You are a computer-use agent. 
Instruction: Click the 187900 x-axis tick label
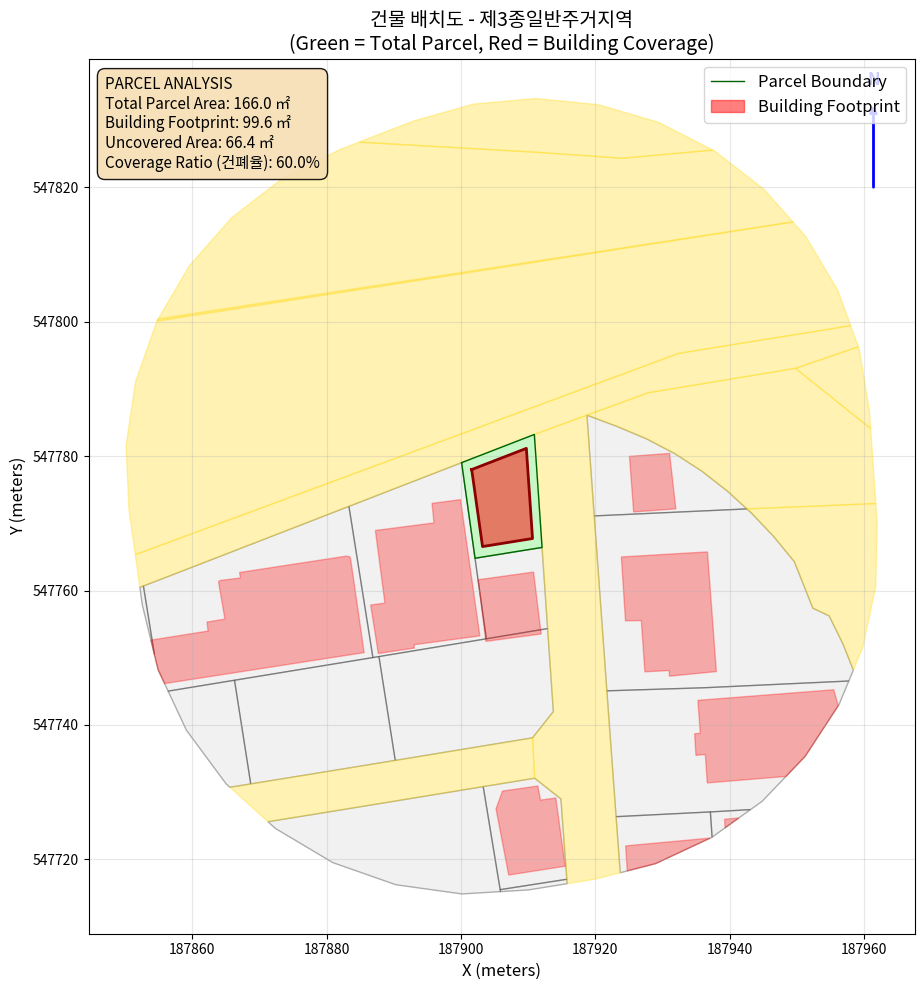pyautogui.click(x=461, y=946)
